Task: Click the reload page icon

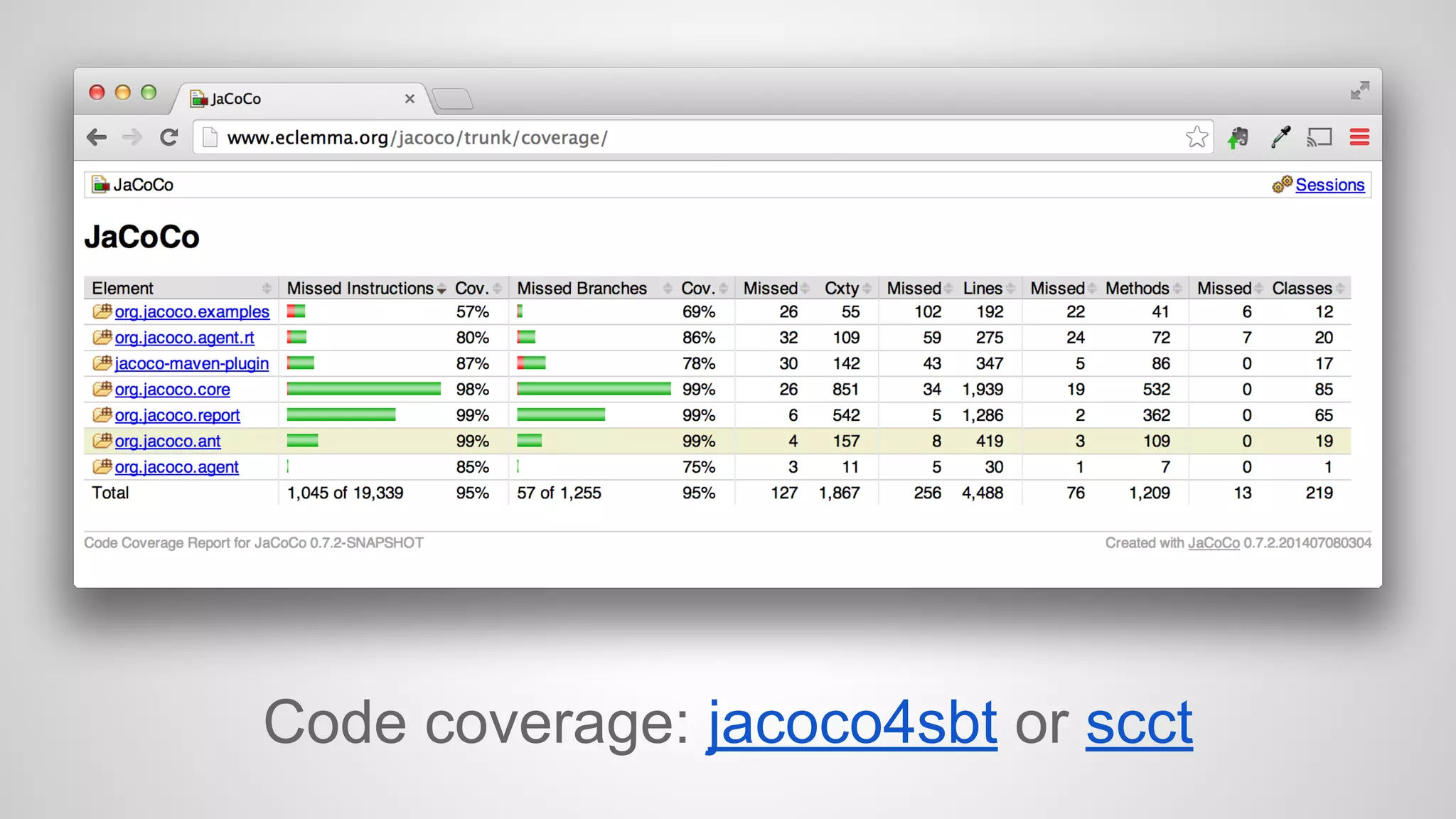Action: pos(168,137)
